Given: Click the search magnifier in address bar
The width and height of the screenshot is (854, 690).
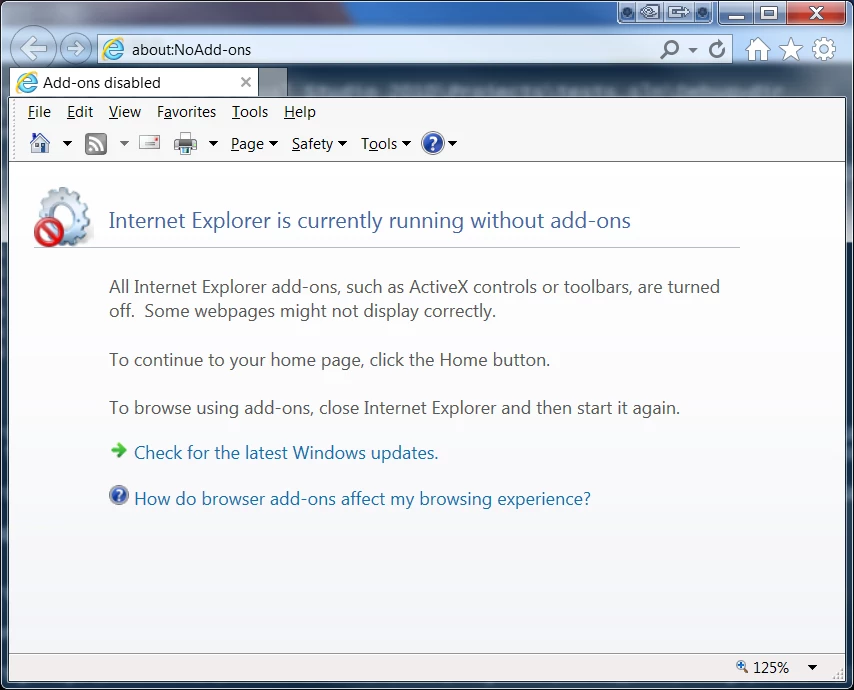Looking at the screenshot, I should (670, 50).
